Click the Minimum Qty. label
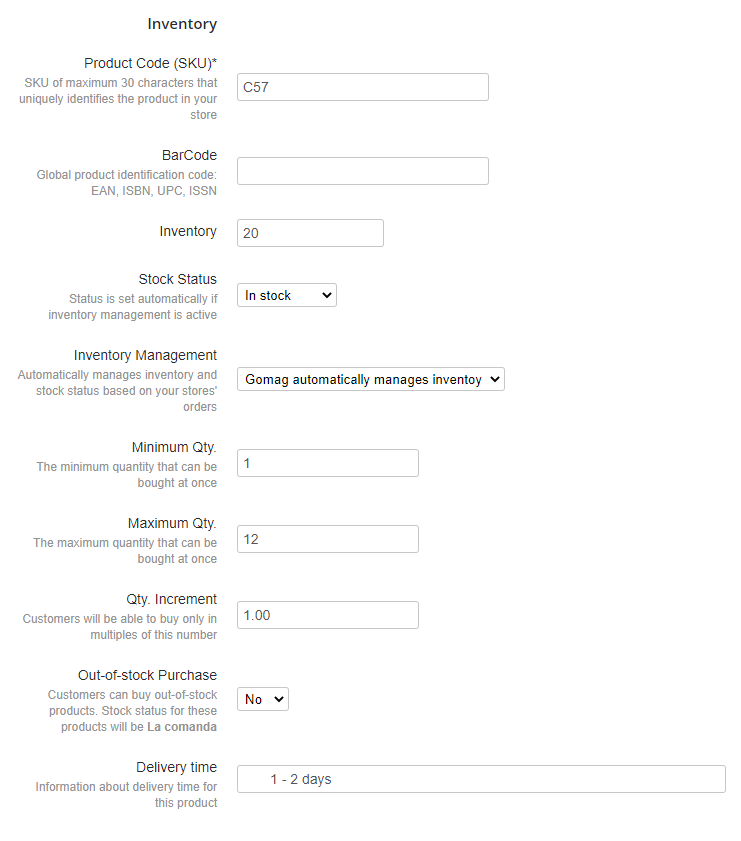Screen dimensions: 741x841 click(174, 447)
